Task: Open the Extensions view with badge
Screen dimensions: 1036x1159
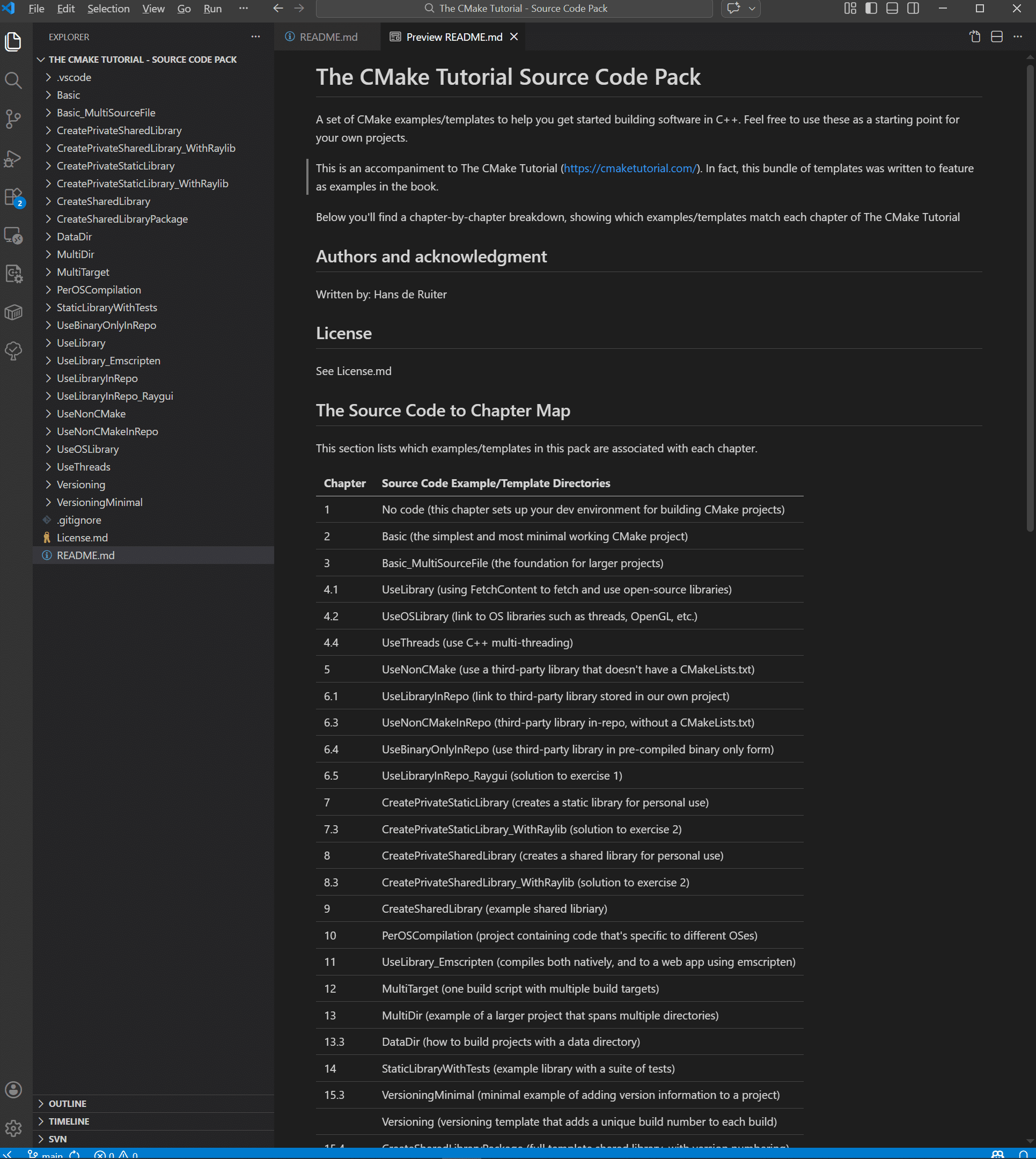Action: pyautogui.click(x=13, y=197)
